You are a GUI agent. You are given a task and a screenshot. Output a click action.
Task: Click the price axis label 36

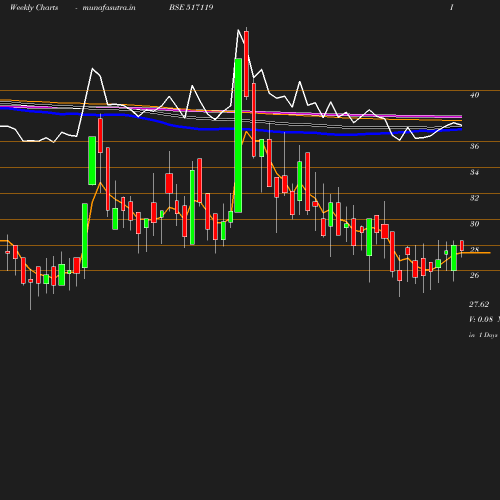(474, 146)
